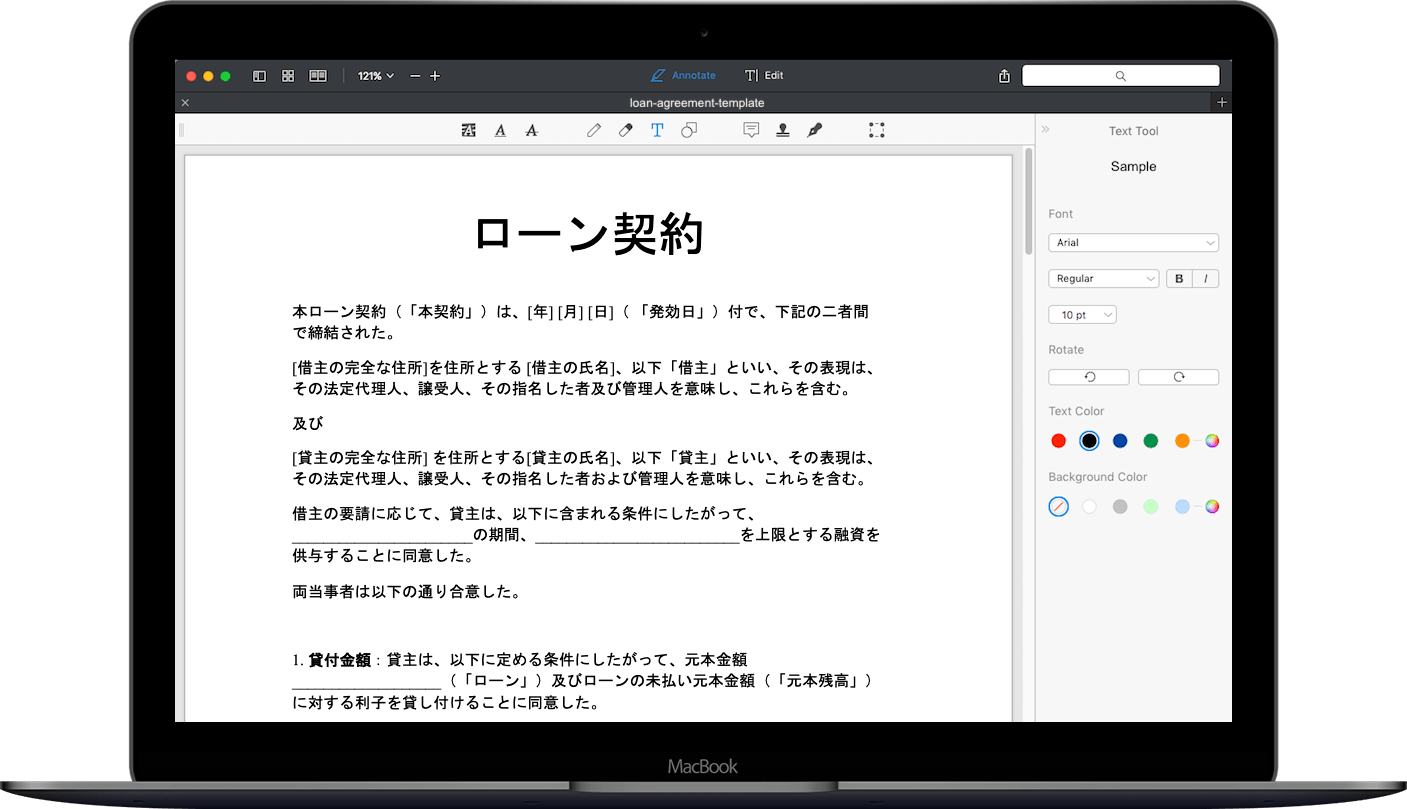Viewport: 1407px width, 809px height.
Task: Select no background color
Action: pyautogui.click(x=1058, y=507)
